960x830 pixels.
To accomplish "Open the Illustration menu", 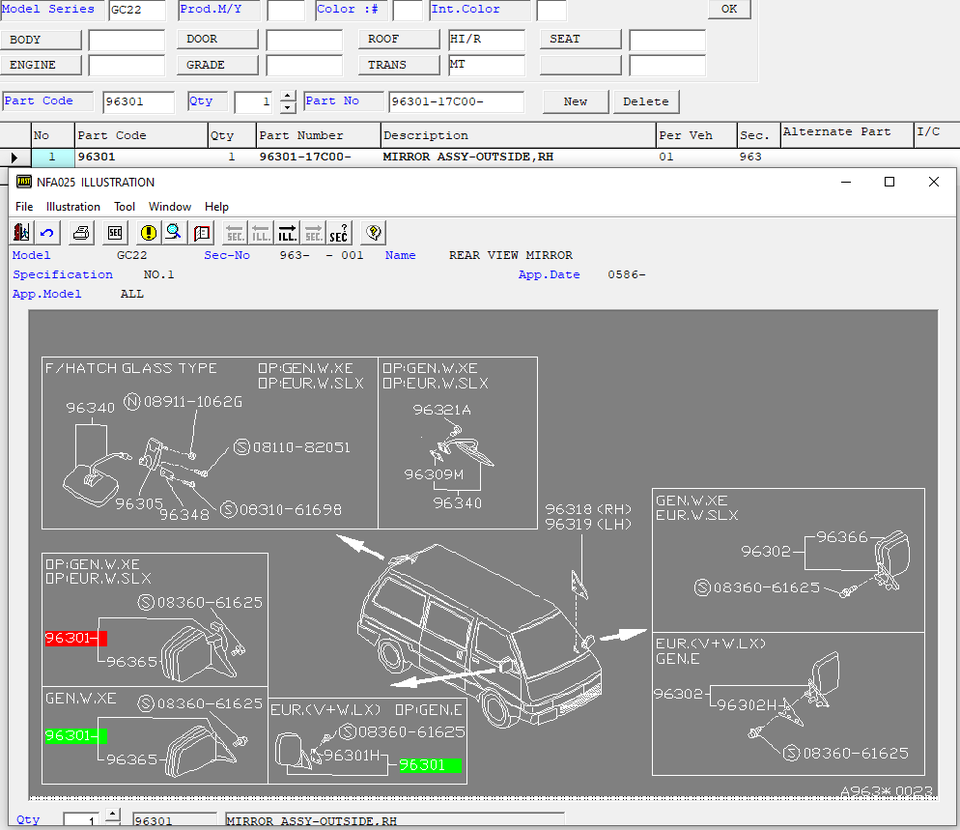I will 73,207.
